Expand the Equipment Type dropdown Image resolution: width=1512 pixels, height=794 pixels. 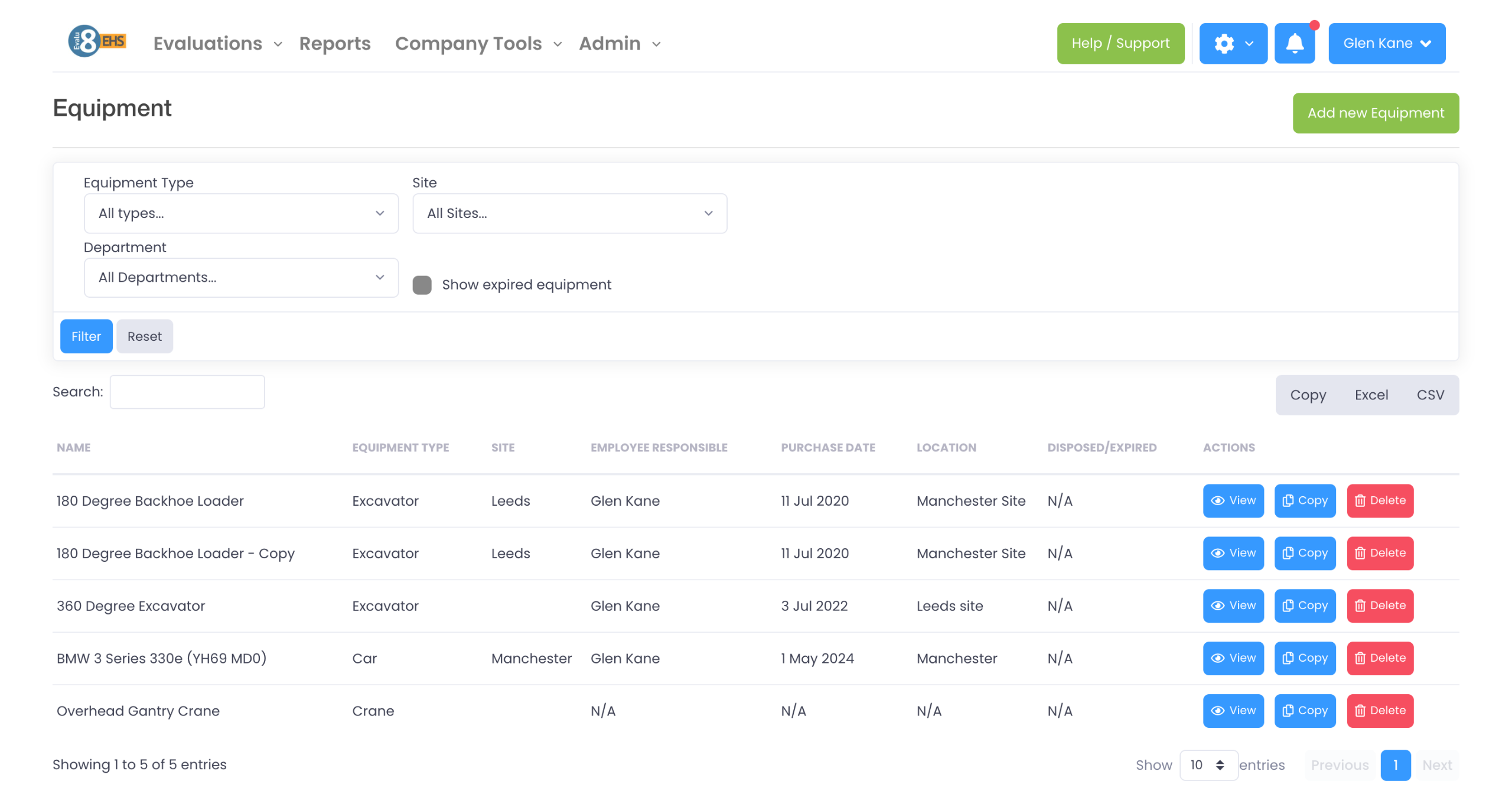241,213
